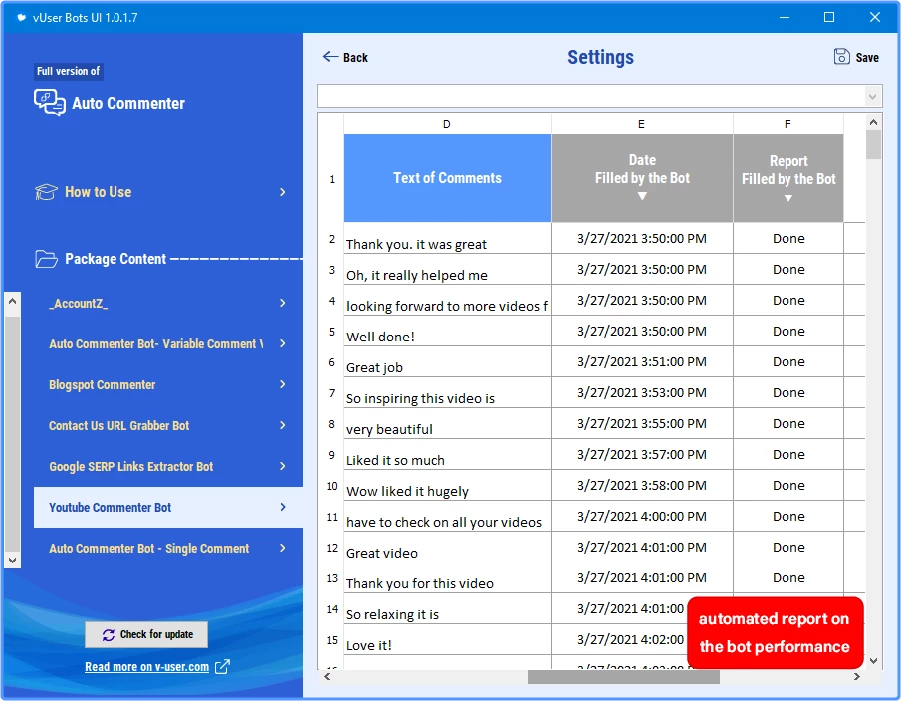
Task: Click cell 'looking forward to more videos f'
Action: click(x=447, y=301)
